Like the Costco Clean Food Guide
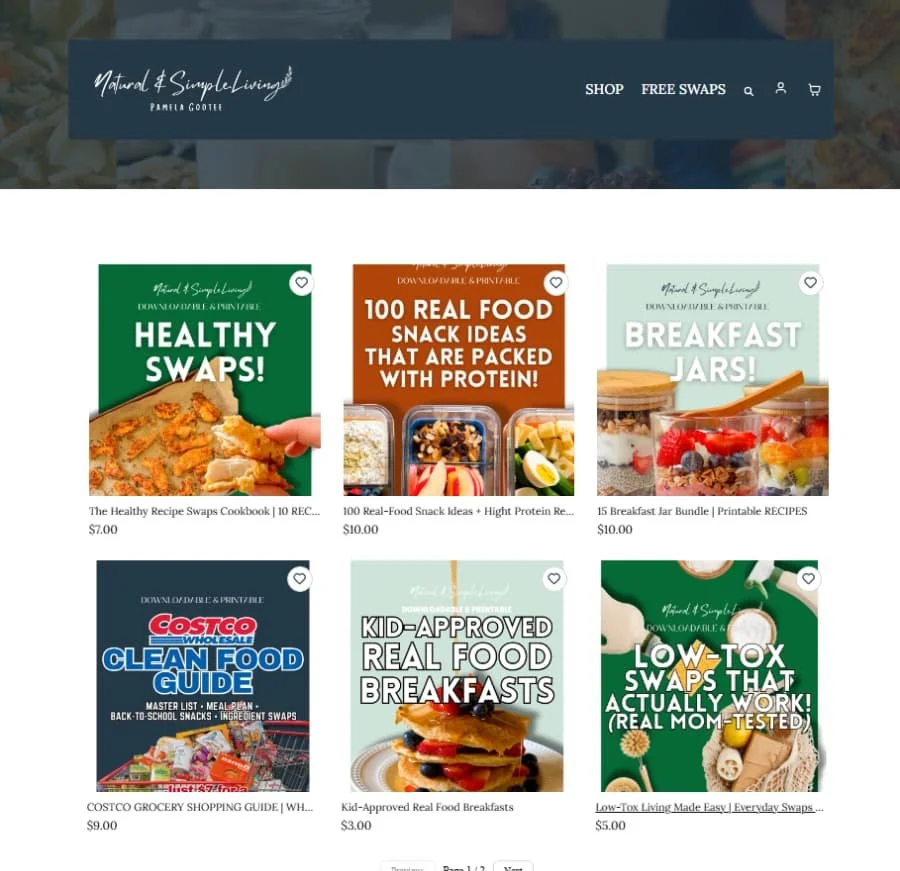Viewport: 900px width, 871px height. tap(300, 578)
